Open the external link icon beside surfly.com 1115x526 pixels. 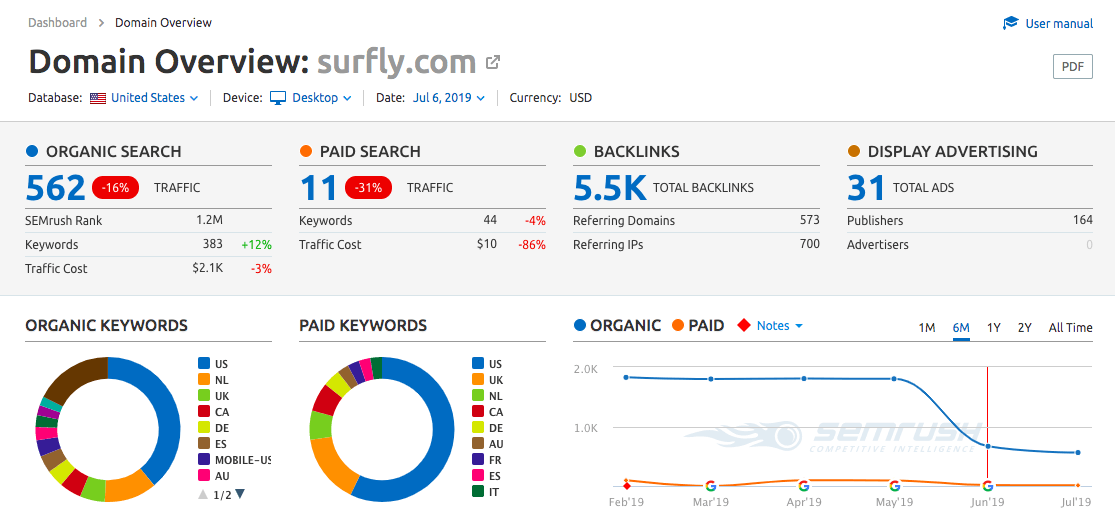pyautogui.click(x=492, y=63)
